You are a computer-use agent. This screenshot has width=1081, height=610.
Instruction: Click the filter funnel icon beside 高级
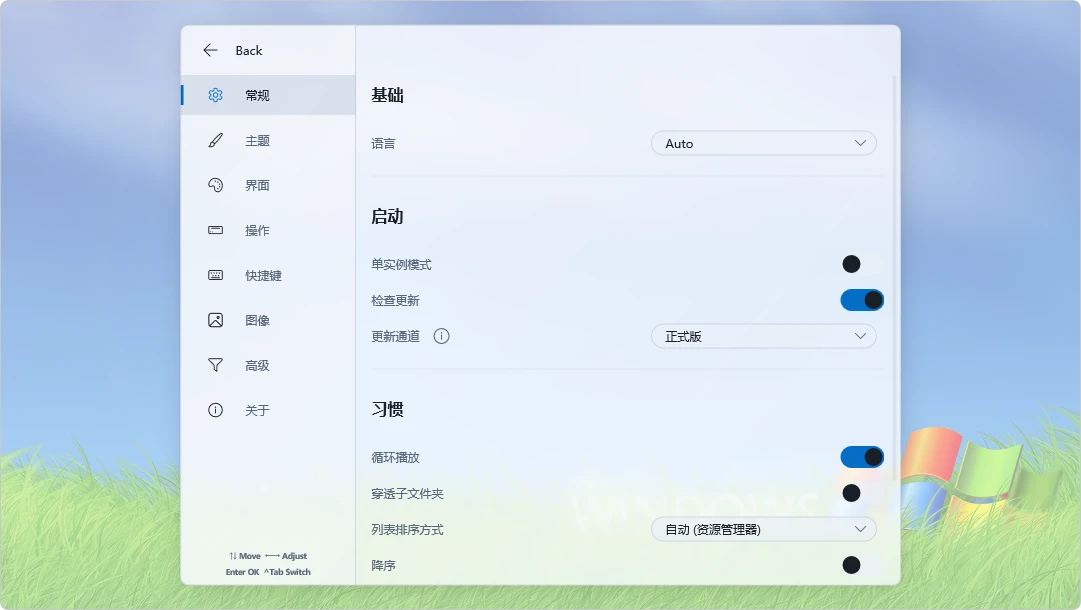[x=215, y=365]
